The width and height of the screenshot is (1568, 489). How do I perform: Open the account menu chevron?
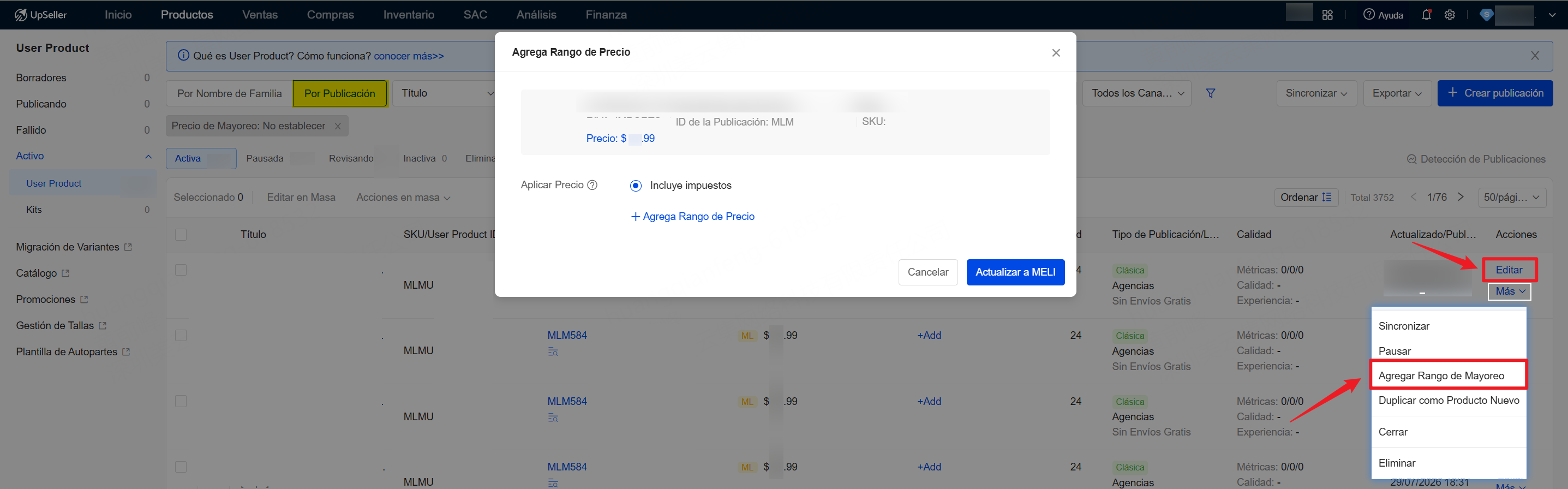point(1552,15)
